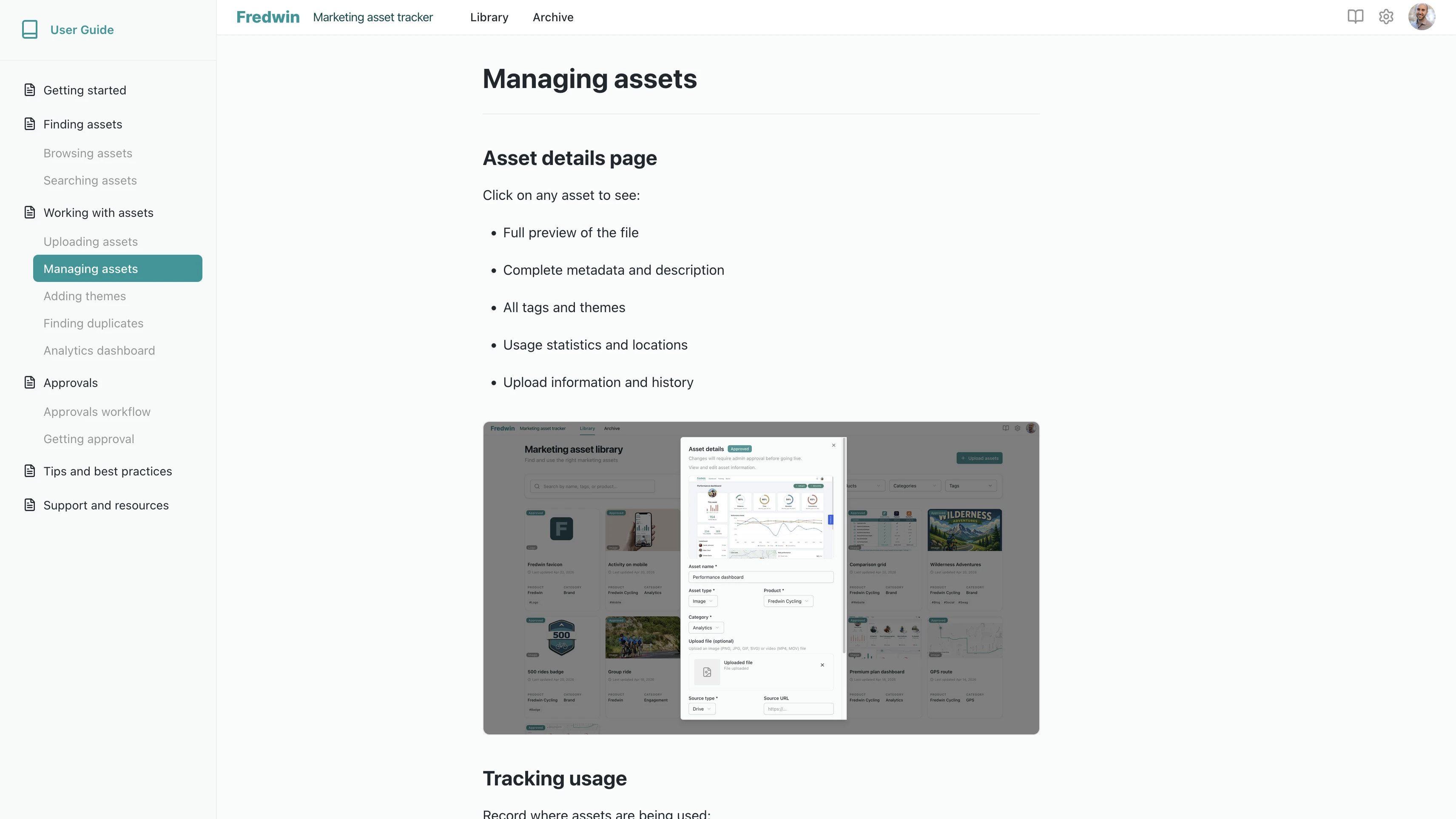1456x819 pixels.
Task: Select the Finding duplicates section
Action: click(93, 323)
